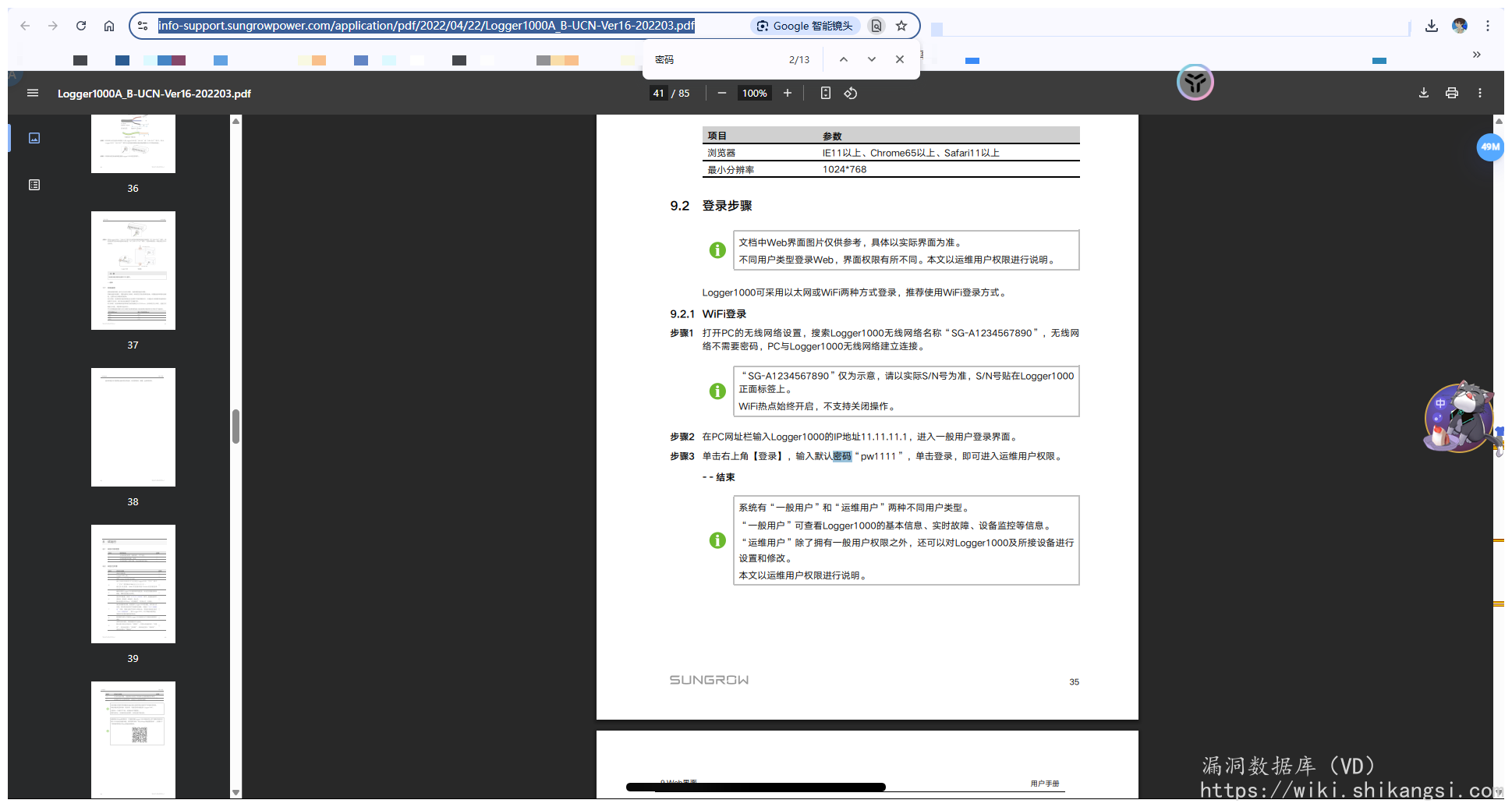
Task: Click the thumbnail panel scrollbar handle
Action: 235,427
